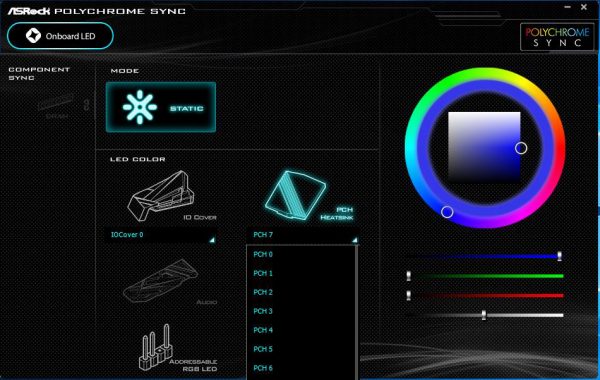Screen dimensions: 600x380
Task: Click the green channel slider track
Action: (486, 276)
